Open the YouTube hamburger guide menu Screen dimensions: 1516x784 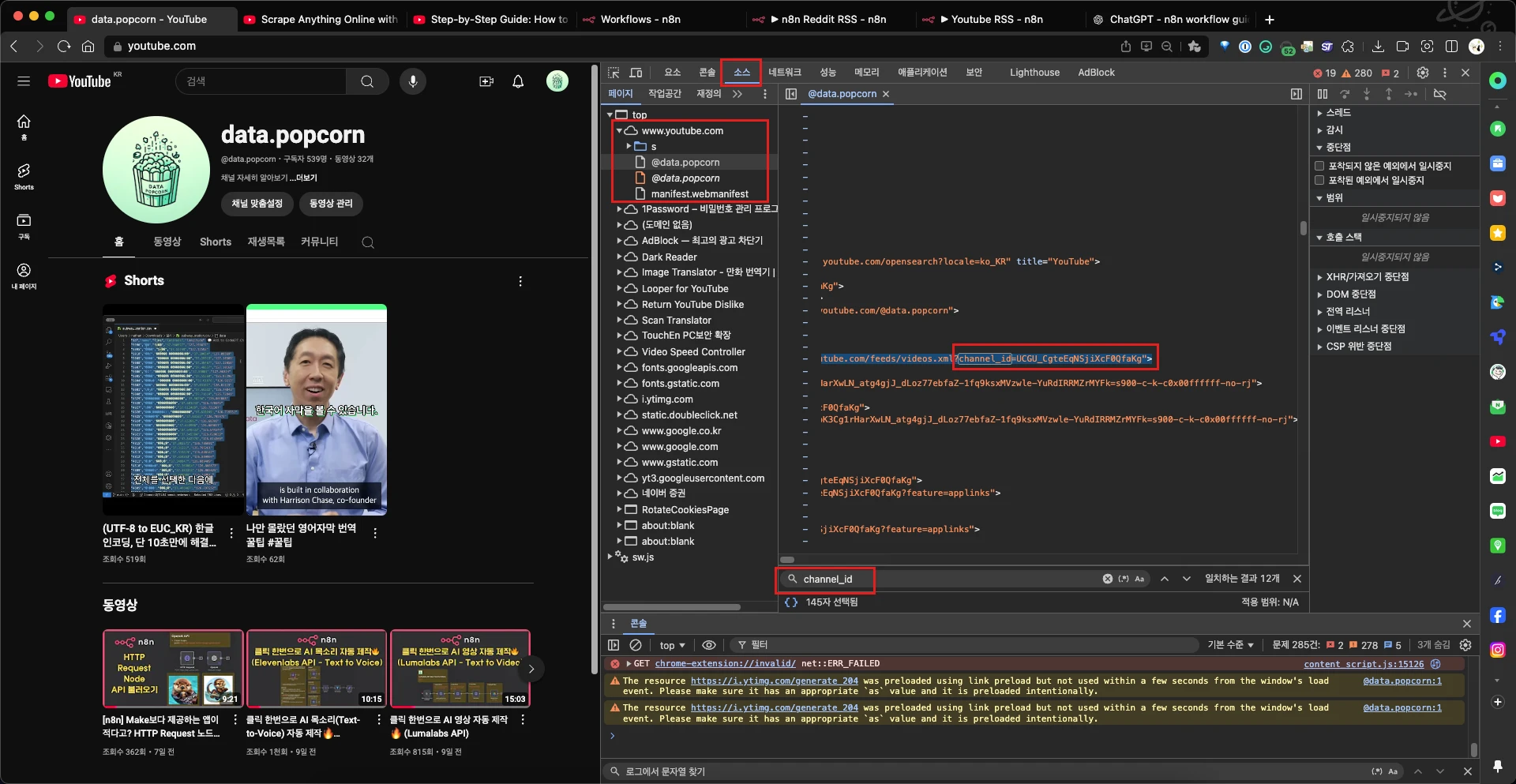click(x=24, y=81)
